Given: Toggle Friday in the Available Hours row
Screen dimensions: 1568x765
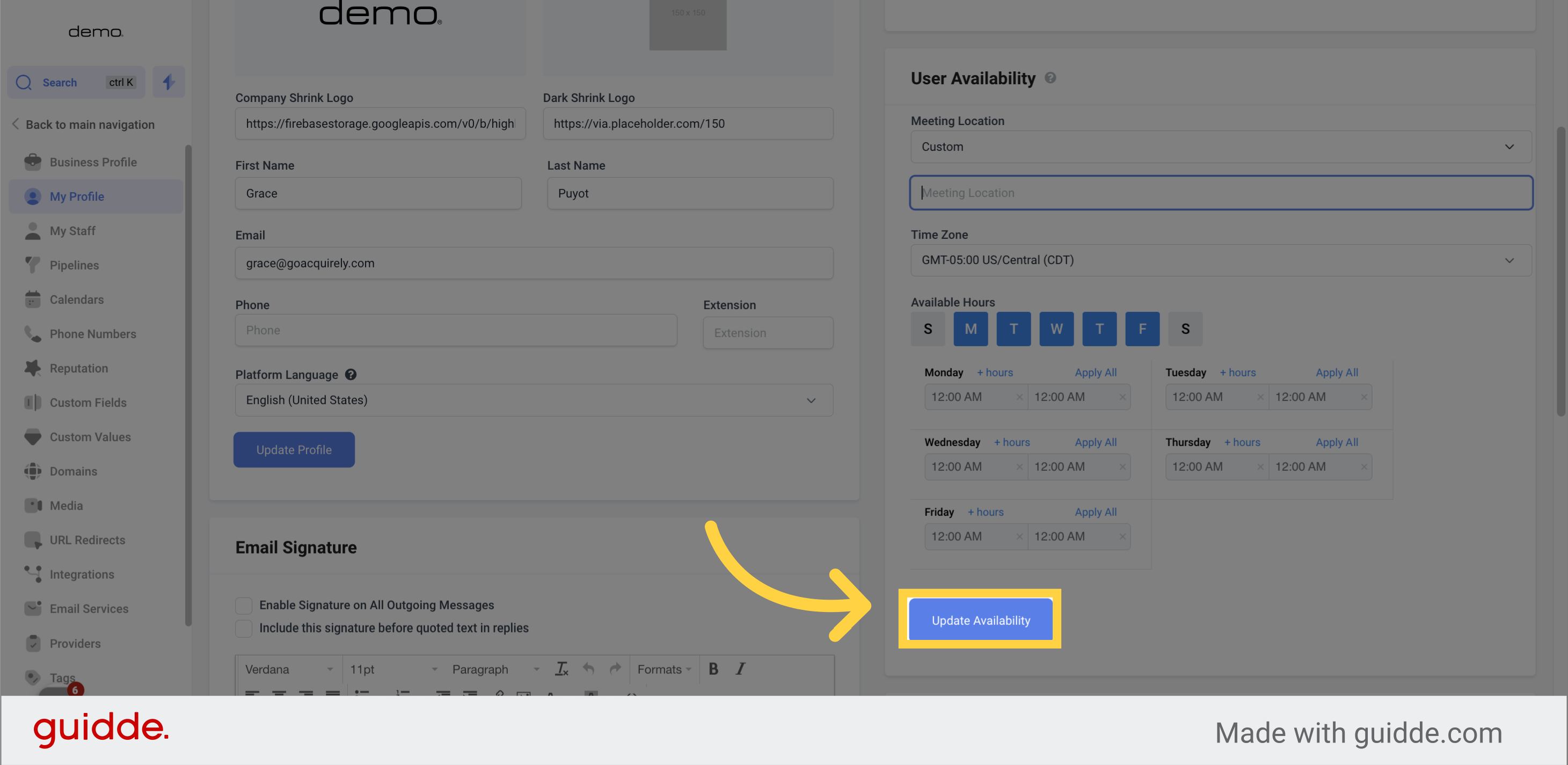Looking at the screenshot, I should point(1142,329).
